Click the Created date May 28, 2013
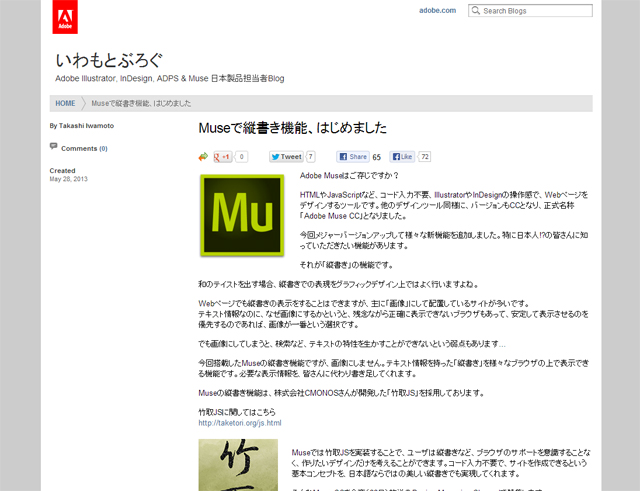640x491 pixels. (69, 179)
